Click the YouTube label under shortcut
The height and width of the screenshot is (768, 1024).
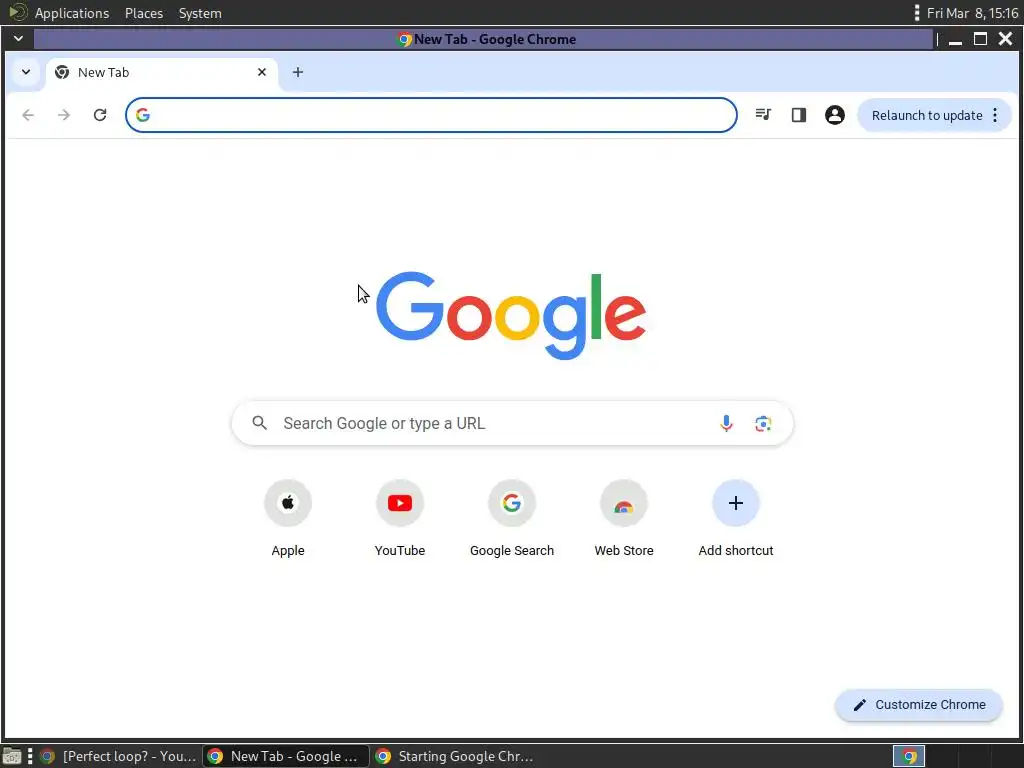[x=400, y=551]
